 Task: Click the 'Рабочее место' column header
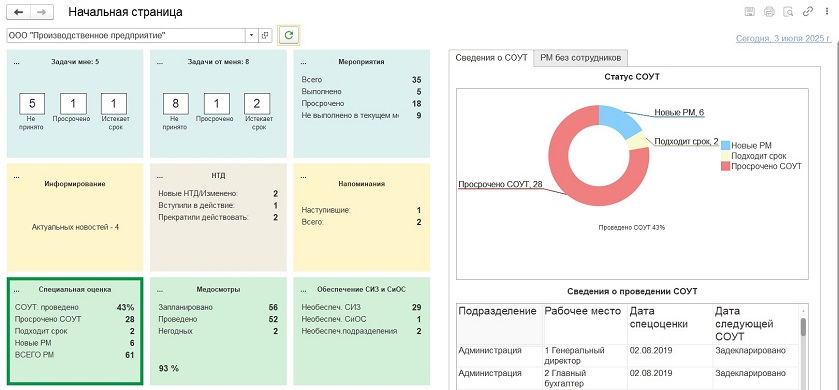pos(585,324)
